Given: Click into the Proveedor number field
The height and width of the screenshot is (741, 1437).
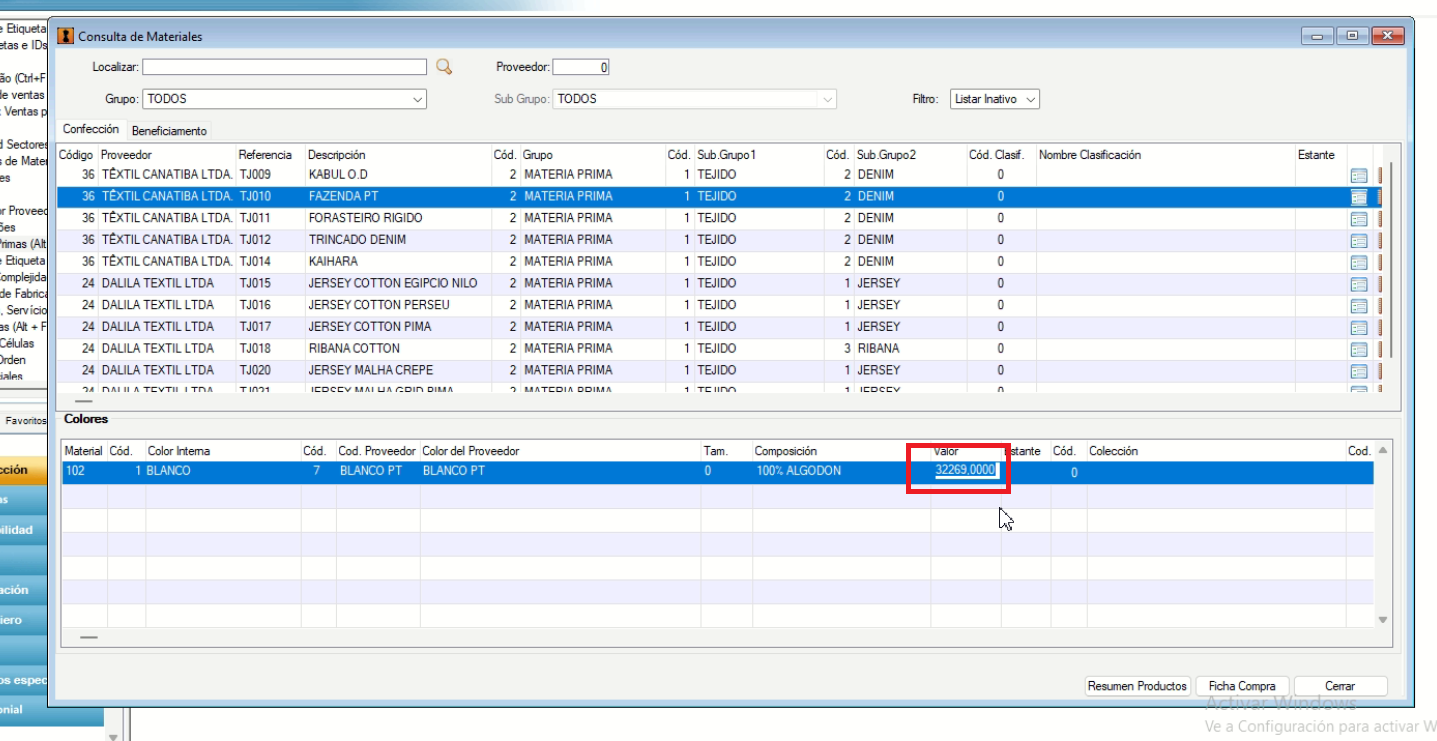Looking at the screenshot, I should click(x=581, y=67).
